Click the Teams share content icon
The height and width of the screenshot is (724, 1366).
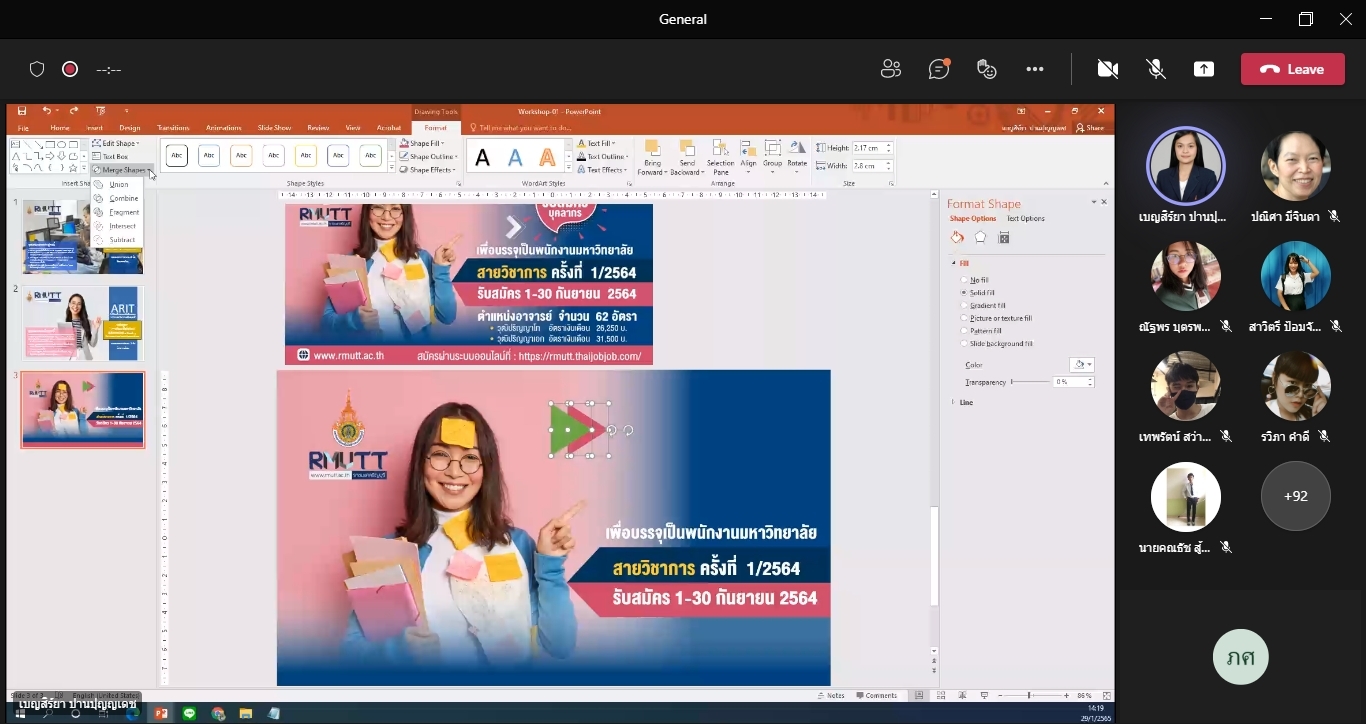1204,69
